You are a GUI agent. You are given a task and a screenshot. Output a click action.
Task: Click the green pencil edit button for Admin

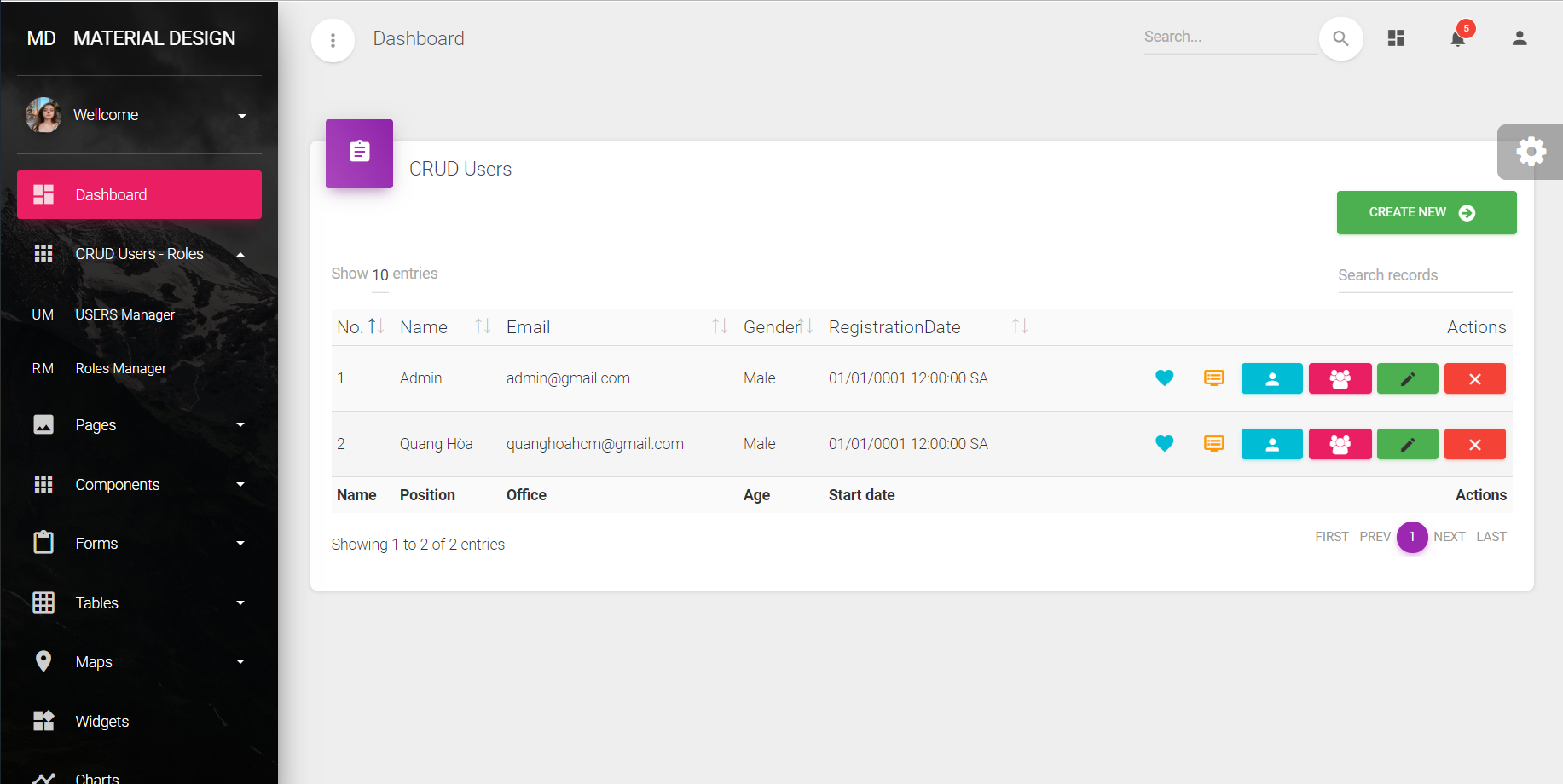coord(1407,379)
